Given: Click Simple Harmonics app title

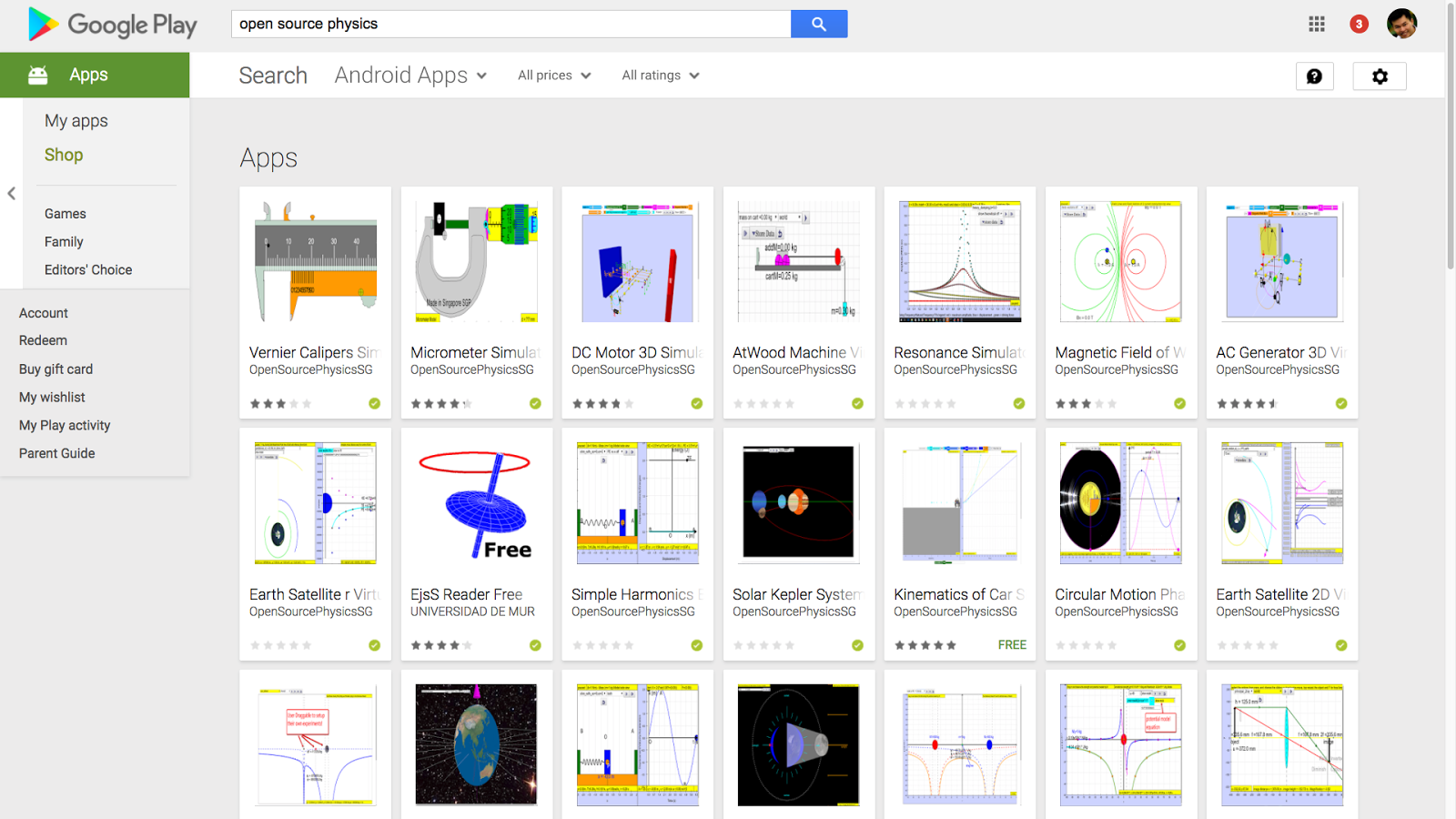Looking at the screenshot, I should (x=637, y=595).
